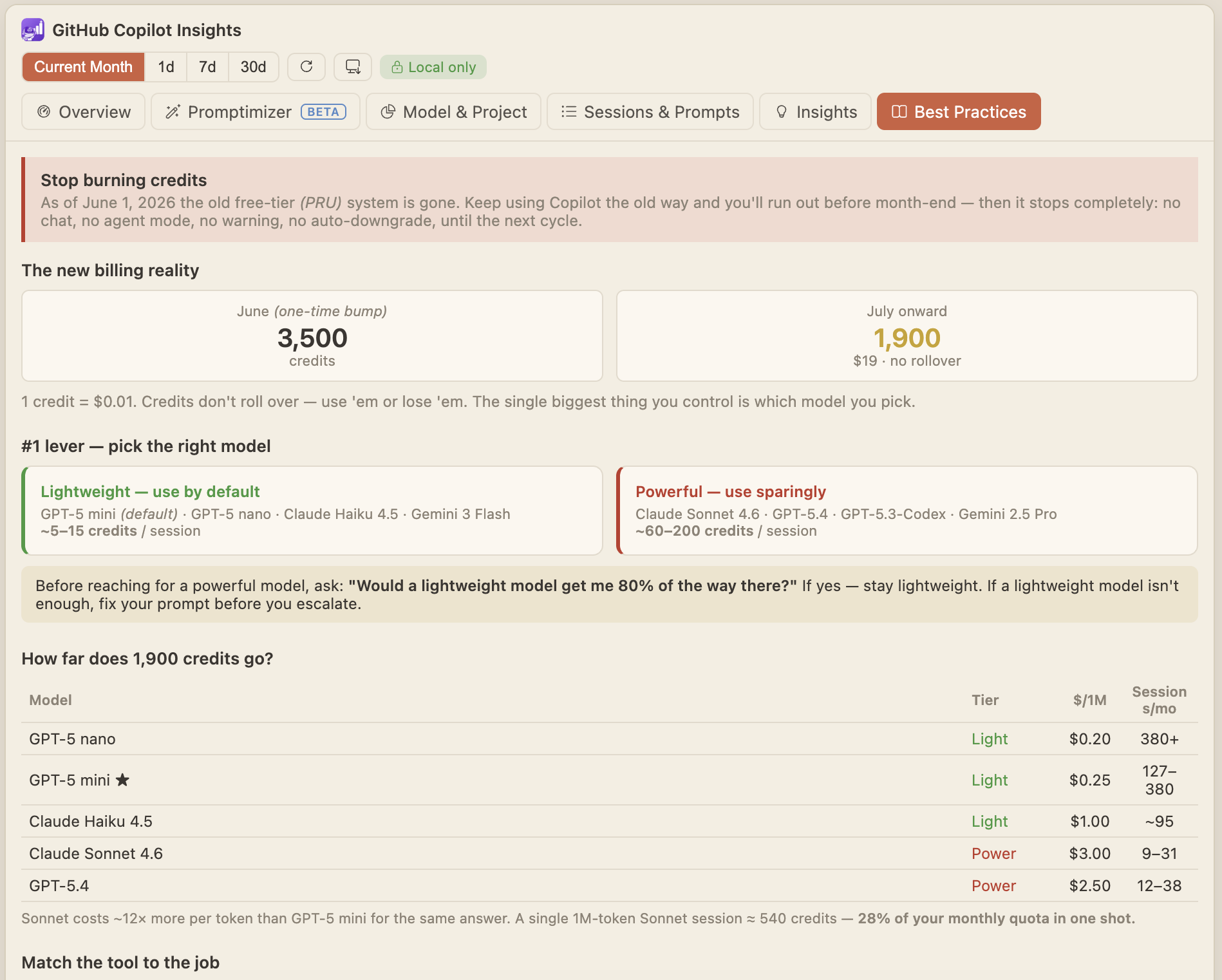Open the Overview tab

click(84, 111)
